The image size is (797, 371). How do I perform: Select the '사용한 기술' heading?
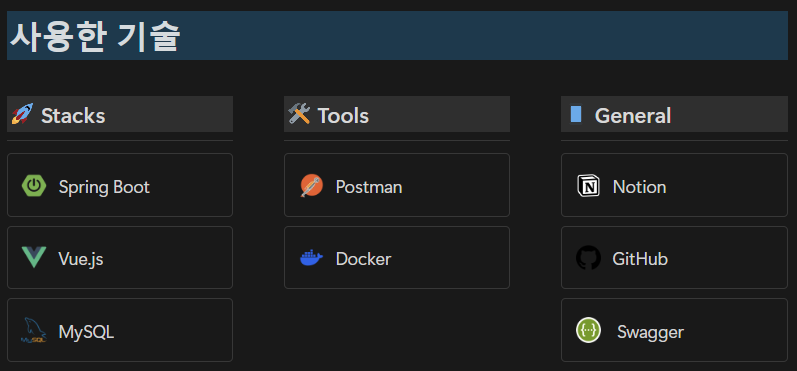pyautogui.click(x=95, y=37)
